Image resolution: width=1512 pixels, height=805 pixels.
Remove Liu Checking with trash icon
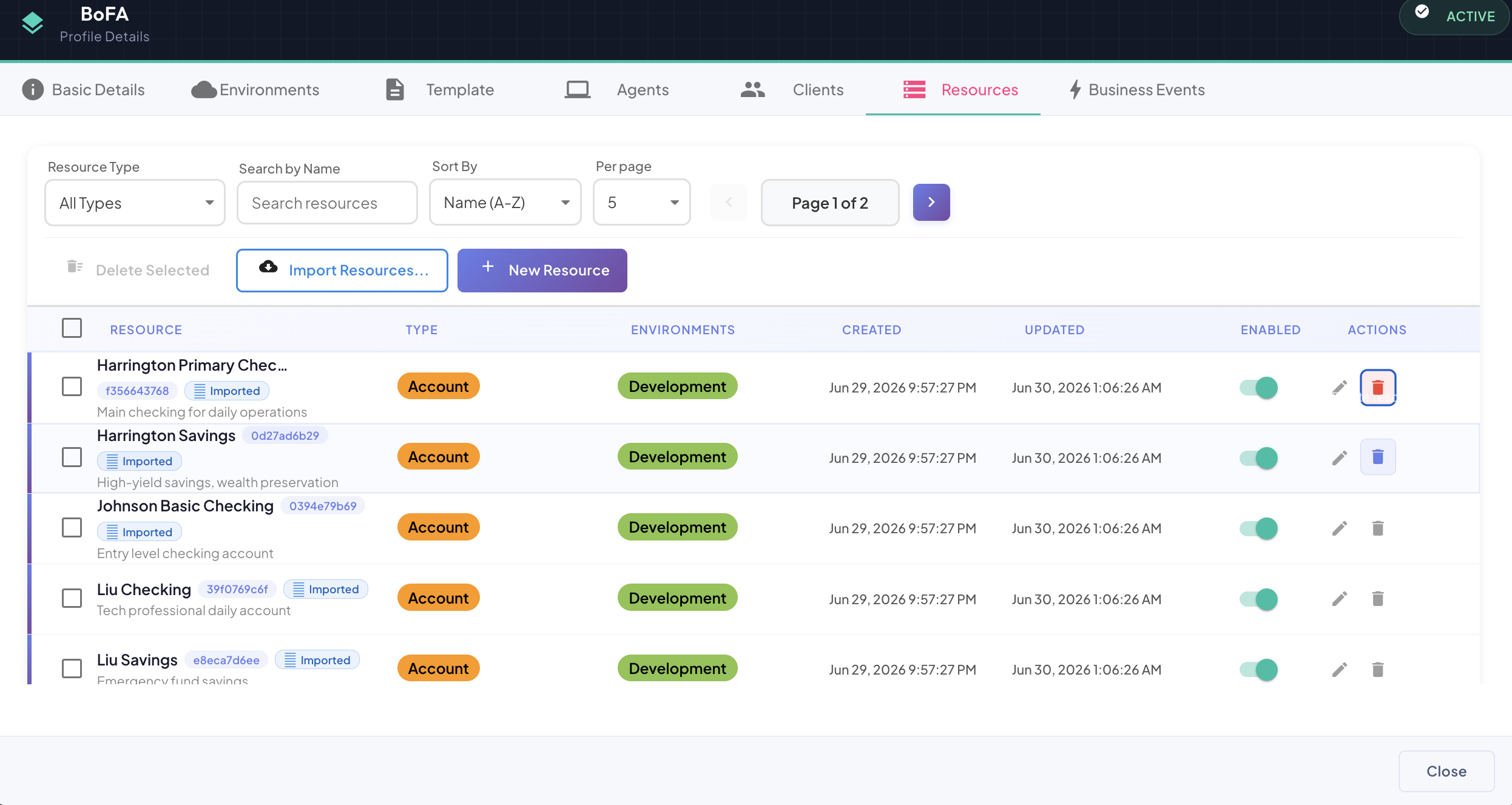[1378, 599]
